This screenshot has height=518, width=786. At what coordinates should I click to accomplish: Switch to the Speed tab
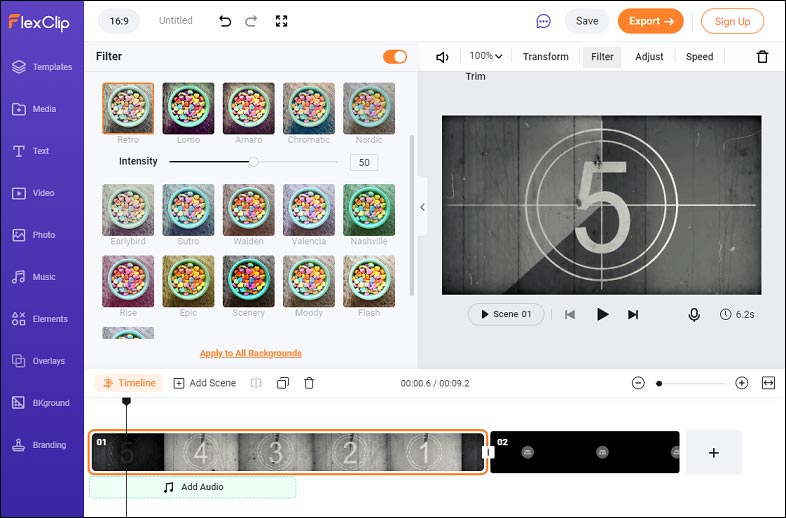click(x=699, y=57)
